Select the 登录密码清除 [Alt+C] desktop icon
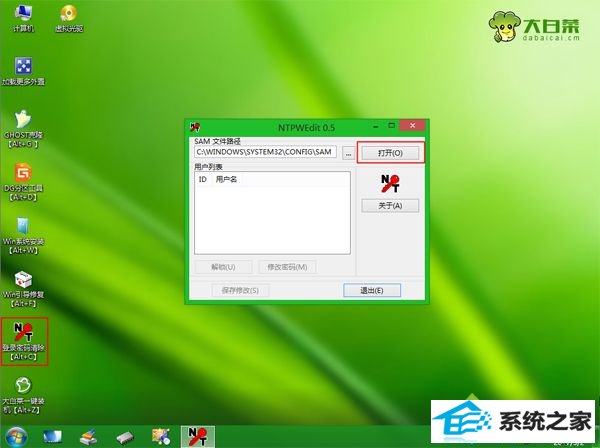The height and width of the screenshot is (448, 600). [24, 342]
